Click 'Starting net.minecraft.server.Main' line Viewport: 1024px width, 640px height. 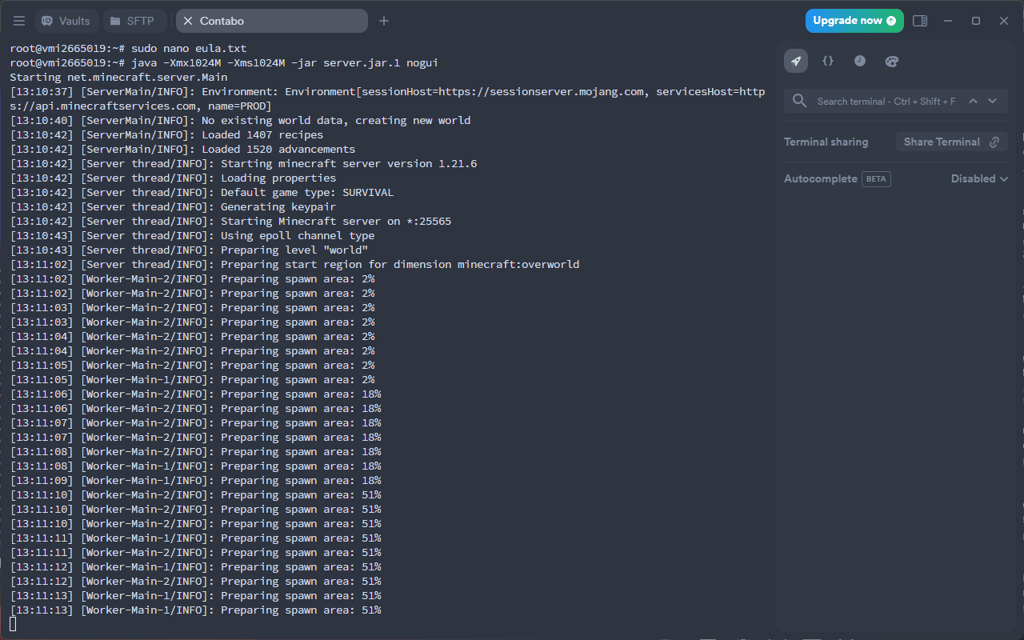tap(118, 77)
